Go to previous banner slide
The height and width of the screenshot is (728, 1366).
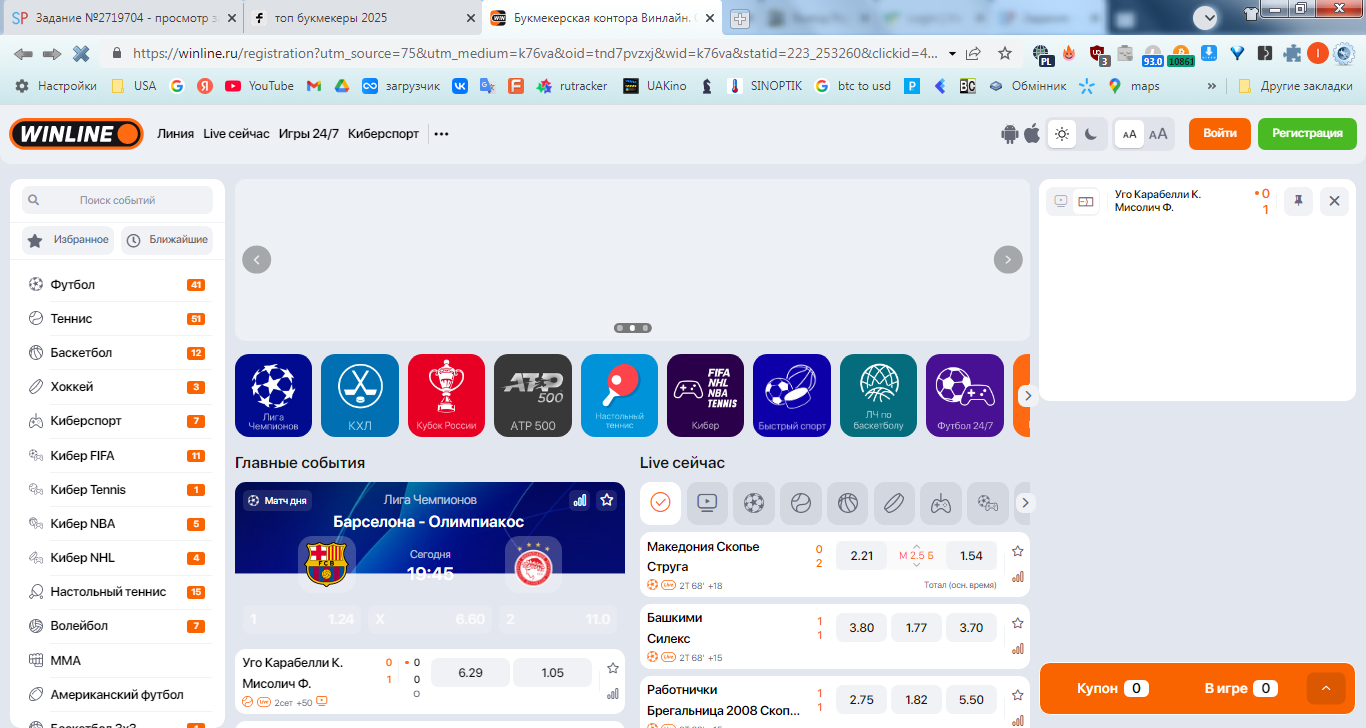click(257, 260)
